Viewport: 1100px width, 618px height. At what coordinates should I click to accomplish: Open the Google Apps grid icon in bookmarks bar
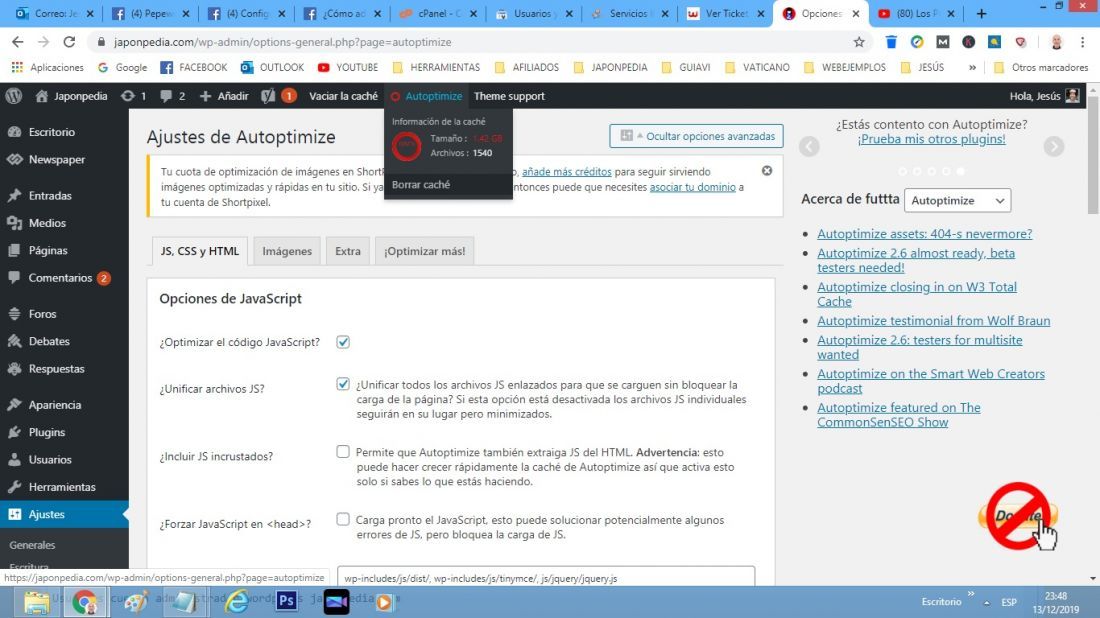point(18,67)
